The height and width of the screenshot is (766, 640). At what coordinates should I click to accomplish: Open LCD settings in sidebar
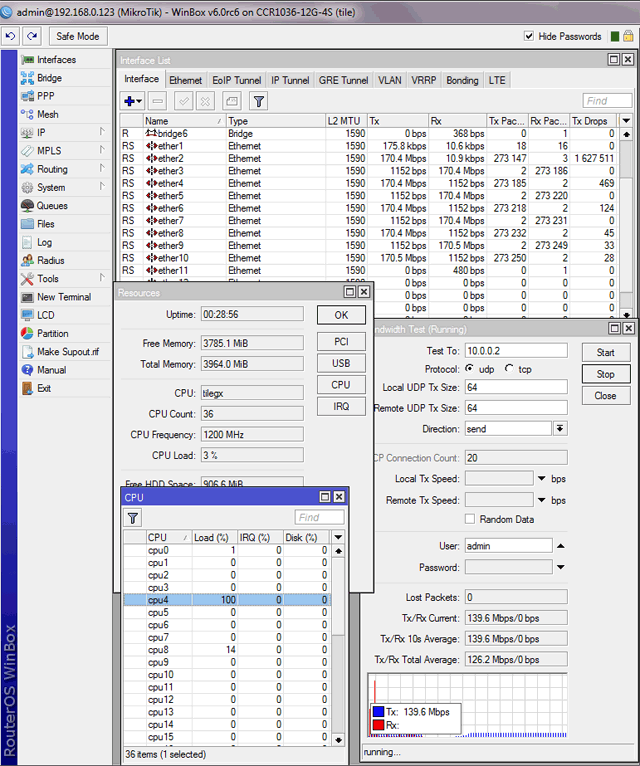pos(45,315)
